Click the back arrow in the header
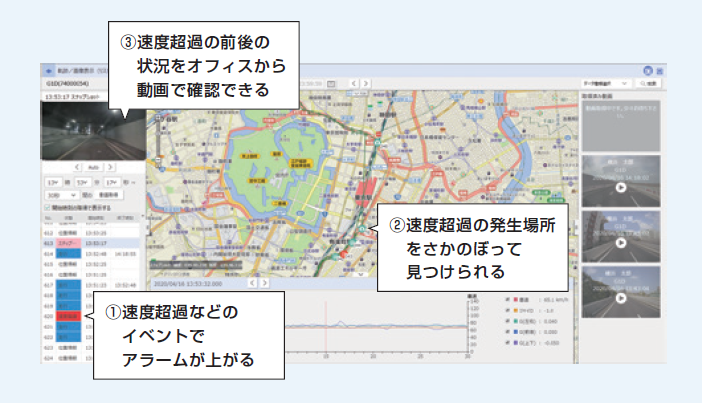 49,71
